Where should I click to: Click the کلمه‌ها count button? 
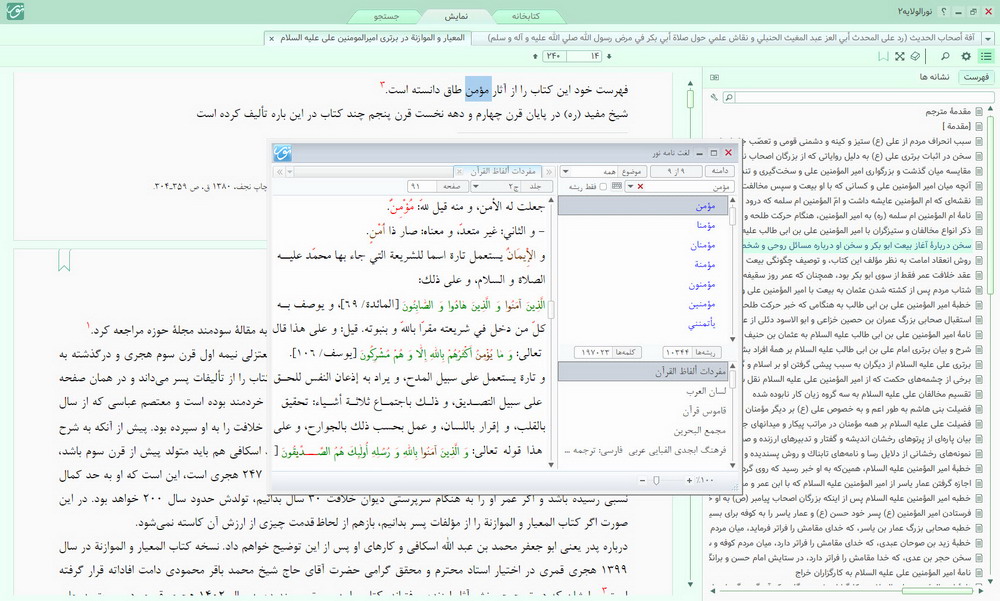pos(608,352)
